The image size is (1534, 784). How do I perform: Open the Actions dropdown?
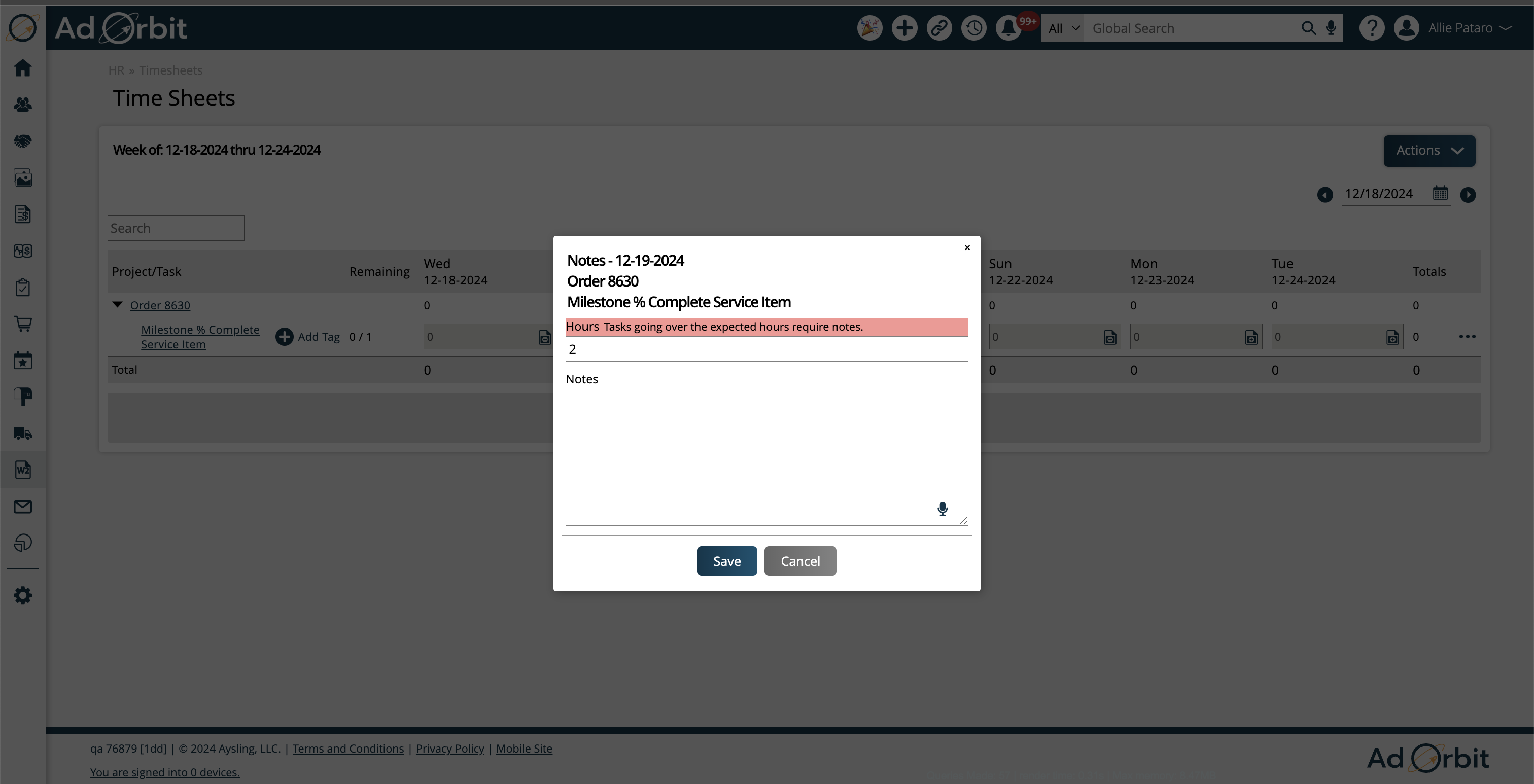[x=1428, y=151]
